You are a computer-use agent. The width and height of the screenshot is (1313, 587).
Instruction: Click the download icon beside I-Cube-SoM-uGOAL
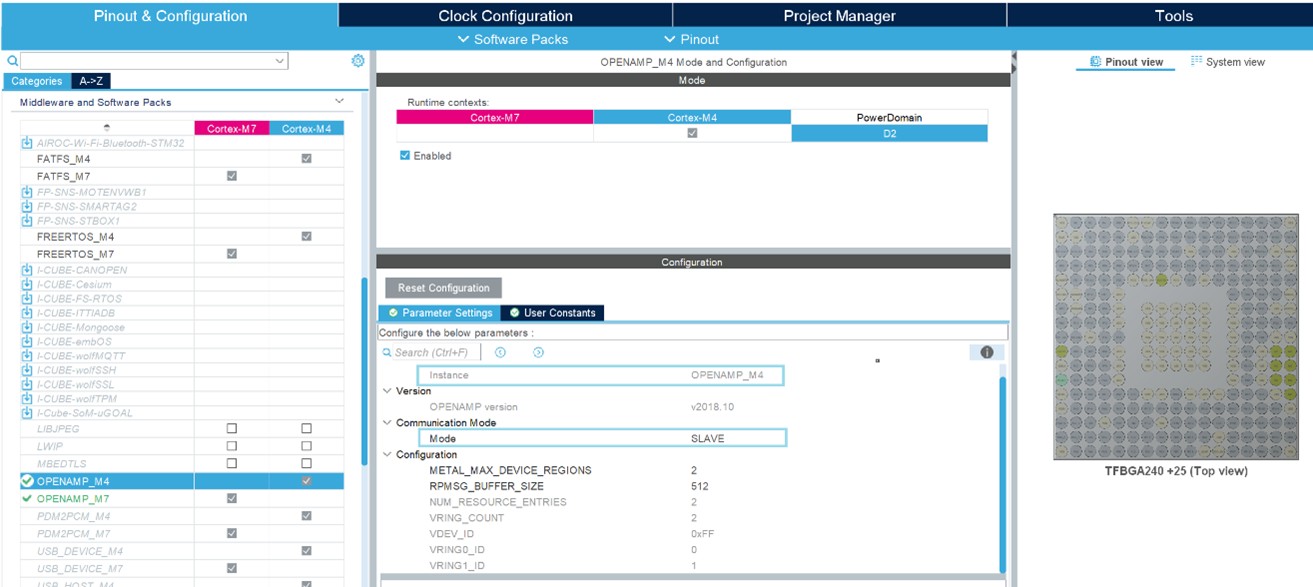(27, 413)
